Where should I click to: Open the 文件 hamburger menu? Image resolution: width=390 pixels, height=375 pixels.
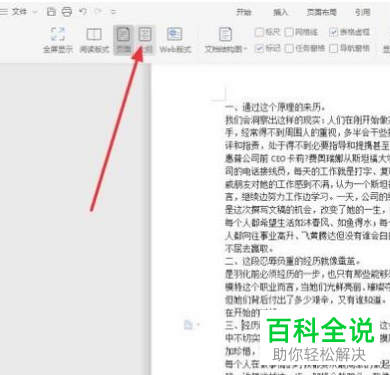click(14, 12)
